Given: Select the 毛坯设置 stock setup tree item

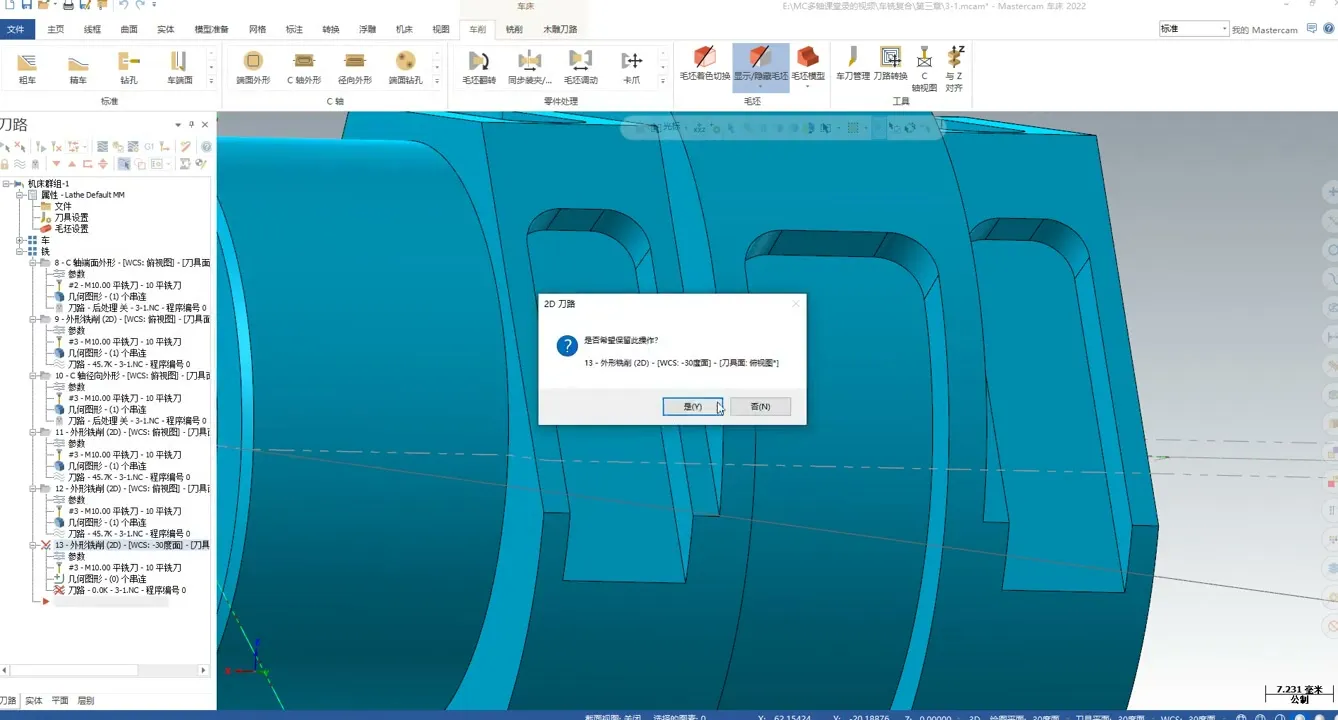Looking at the screenshot, I should coord(71,229).
